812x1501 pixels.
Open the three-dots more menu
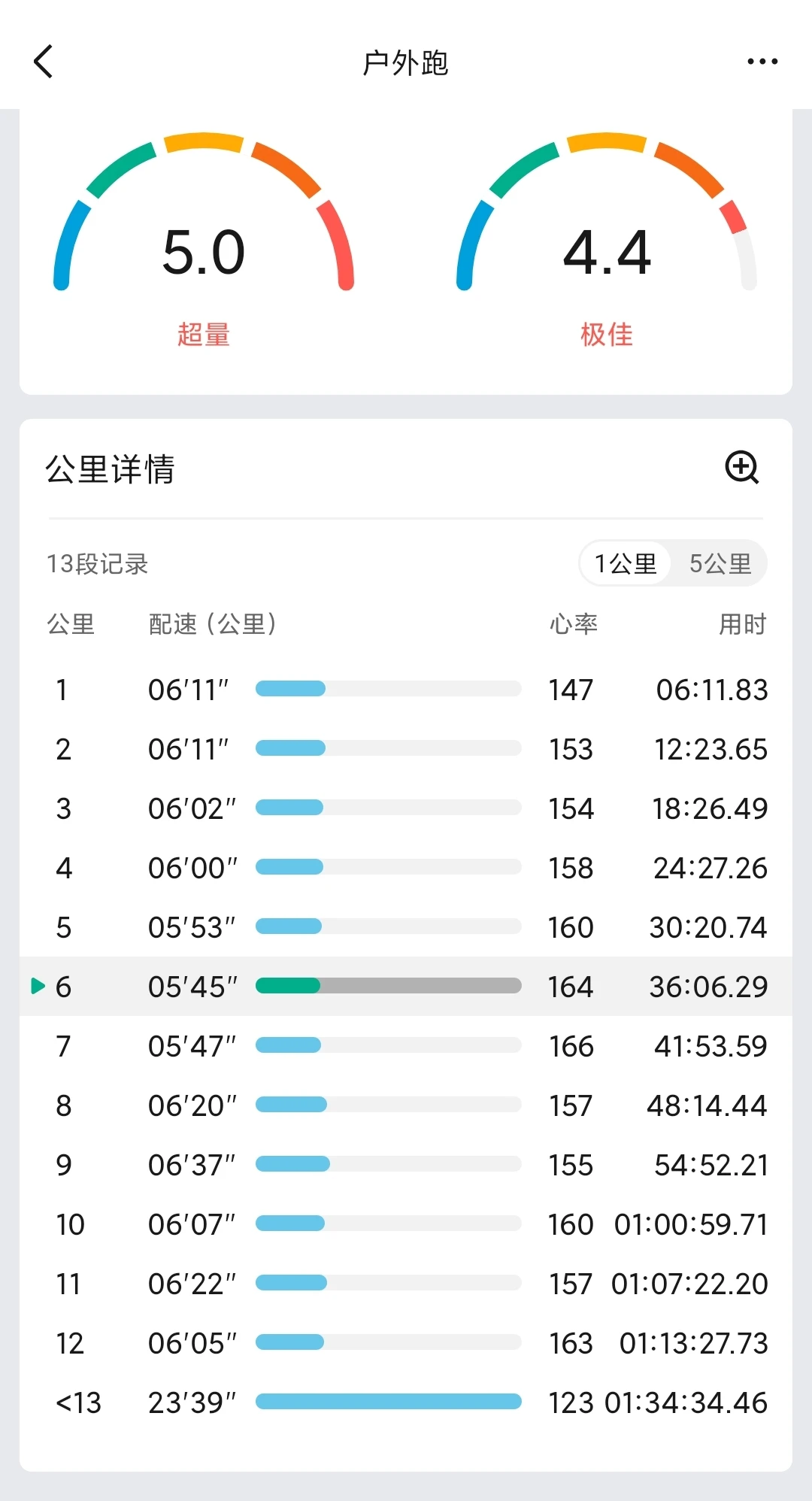click(x=762, y=62)
